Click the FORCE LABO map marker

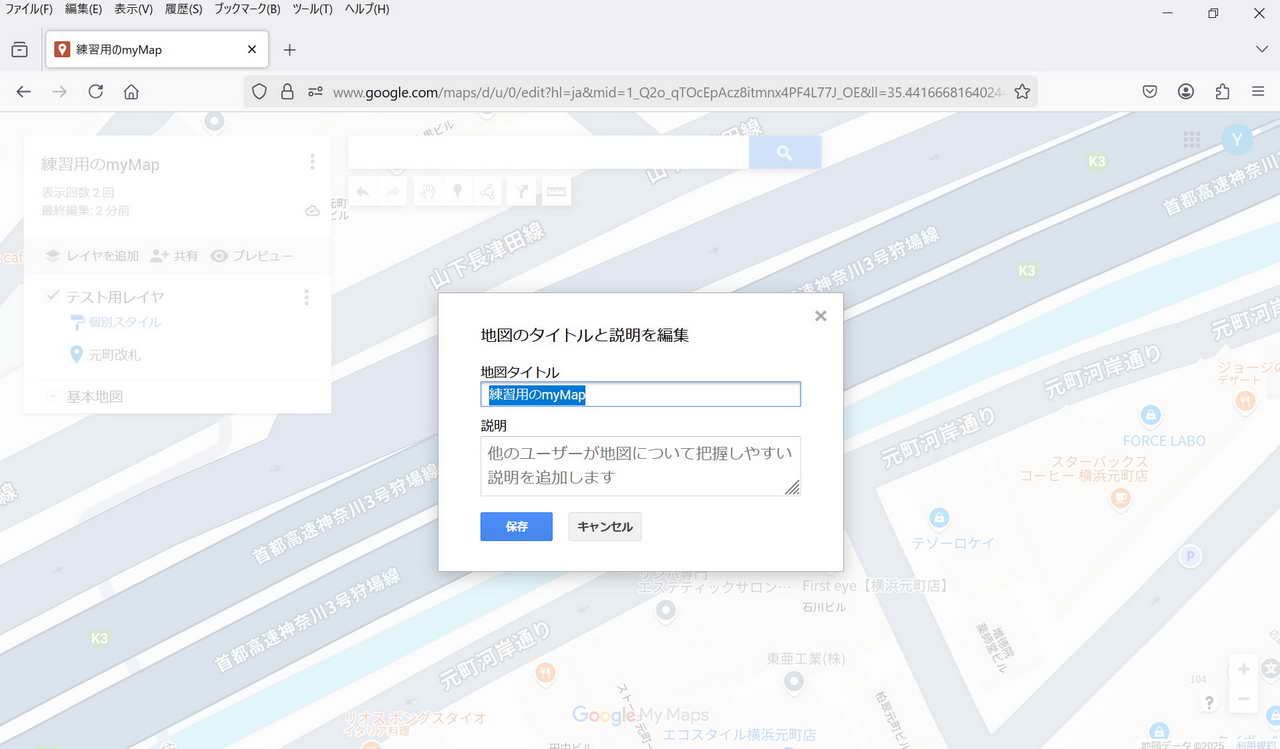click(x=1150, y=414)
